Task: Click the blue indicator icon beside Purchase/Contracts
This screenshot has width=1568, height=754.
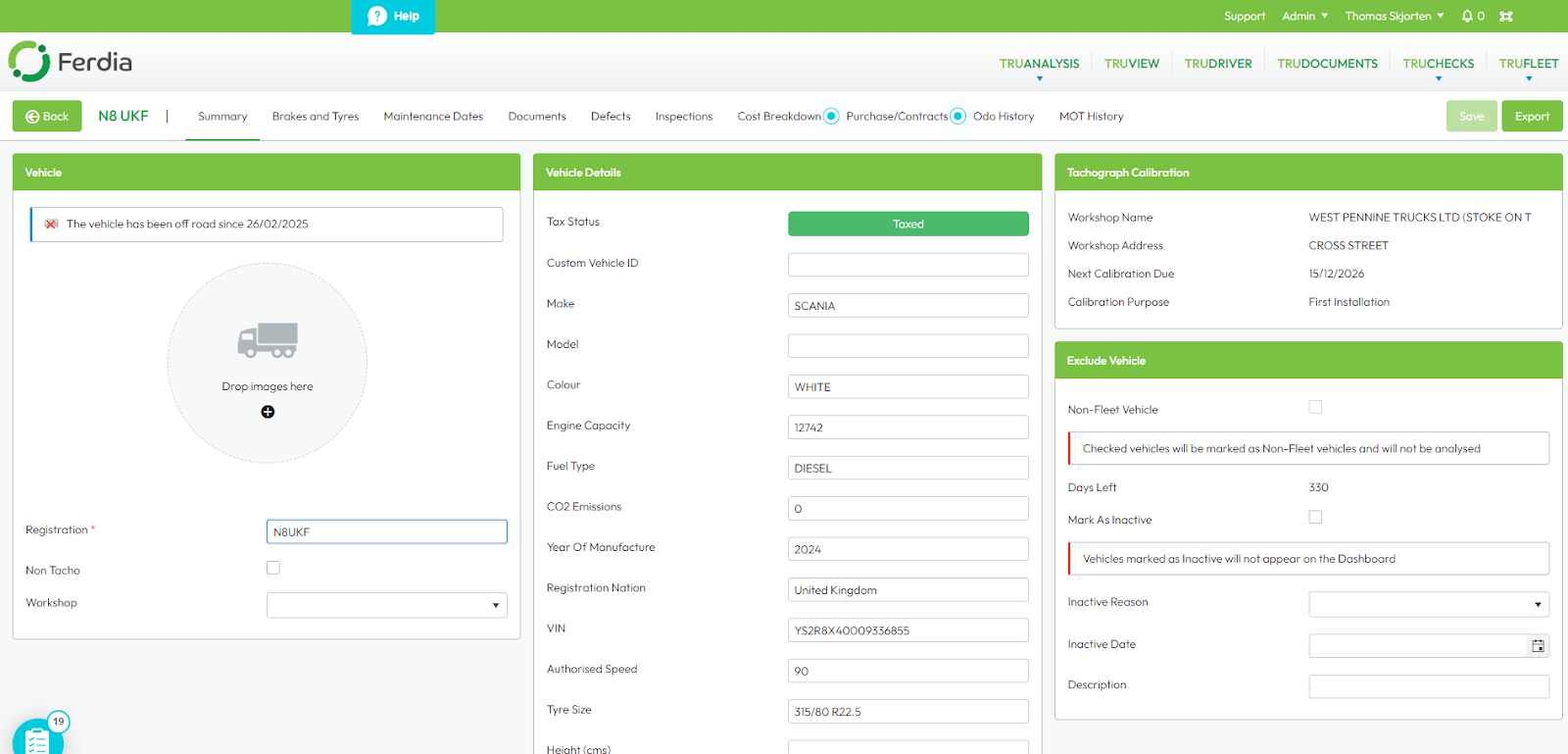Action: pyautogui.click(x=958, y=116)
